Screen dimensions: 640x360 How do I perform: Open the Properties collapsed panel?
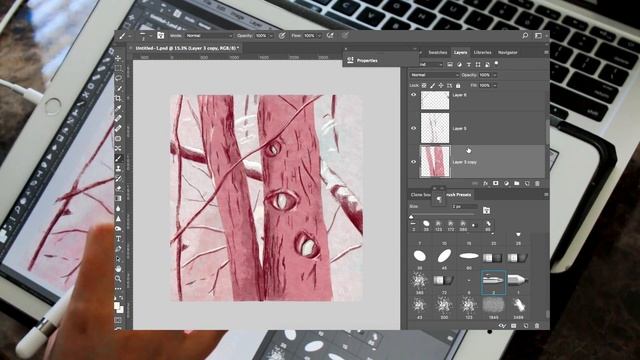click(380, 60)
